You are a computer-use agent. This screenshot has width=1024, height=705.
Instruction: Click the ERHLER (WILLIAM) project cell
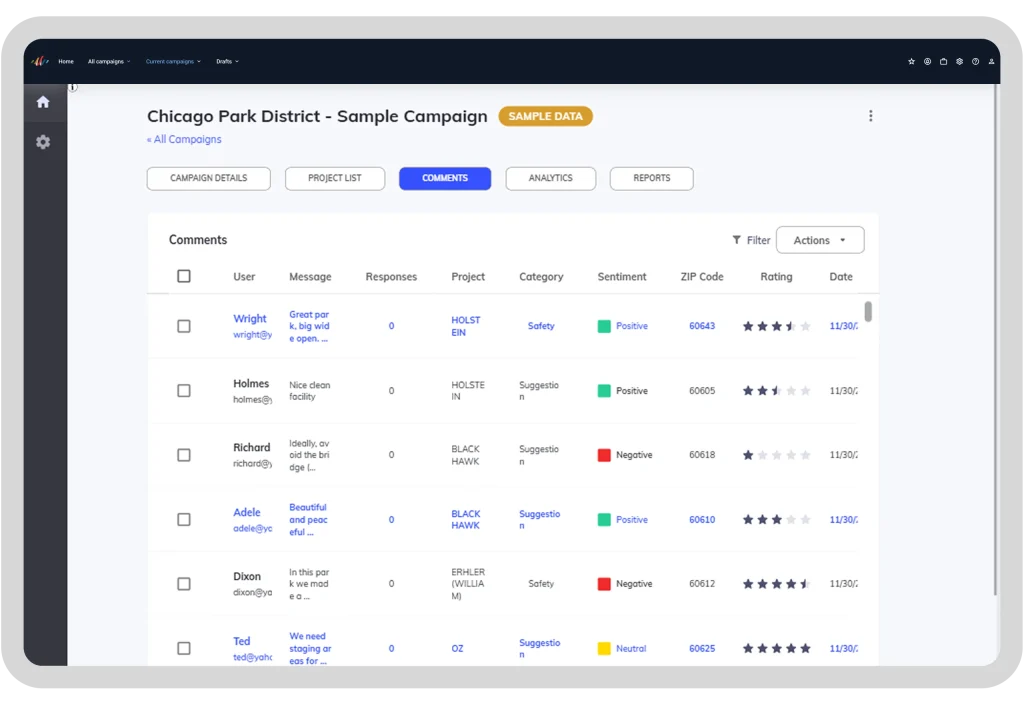pos(468,584)
